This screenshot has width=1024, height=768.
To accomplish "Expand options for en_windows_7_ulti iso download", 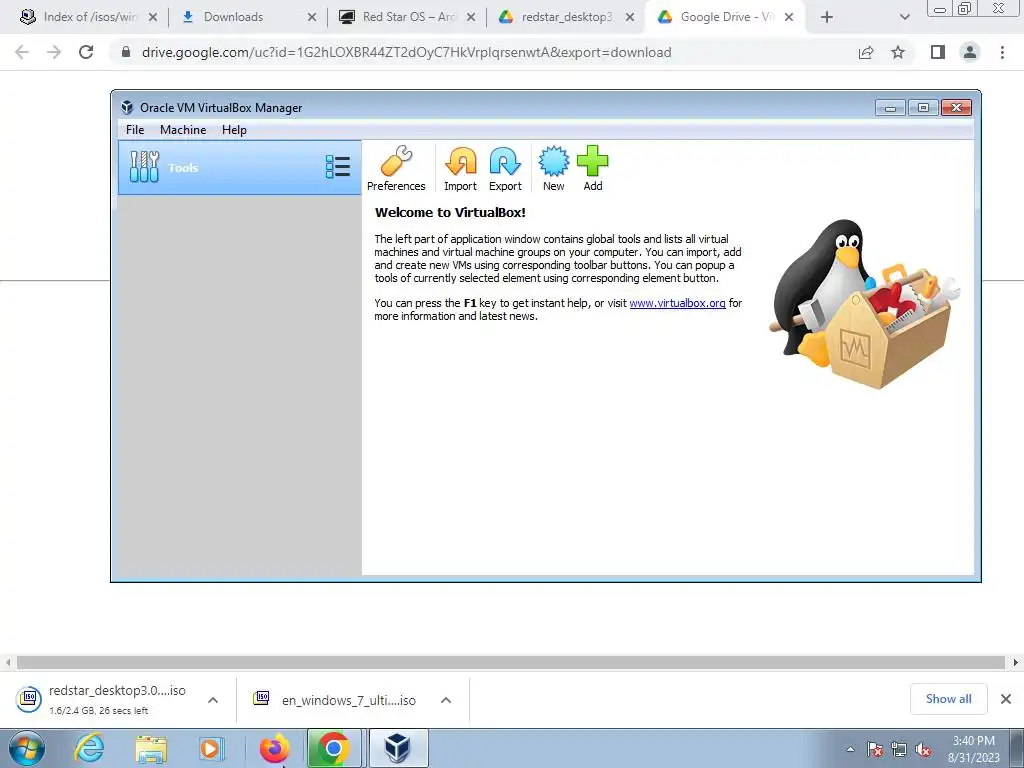I will tap(446, 700).
